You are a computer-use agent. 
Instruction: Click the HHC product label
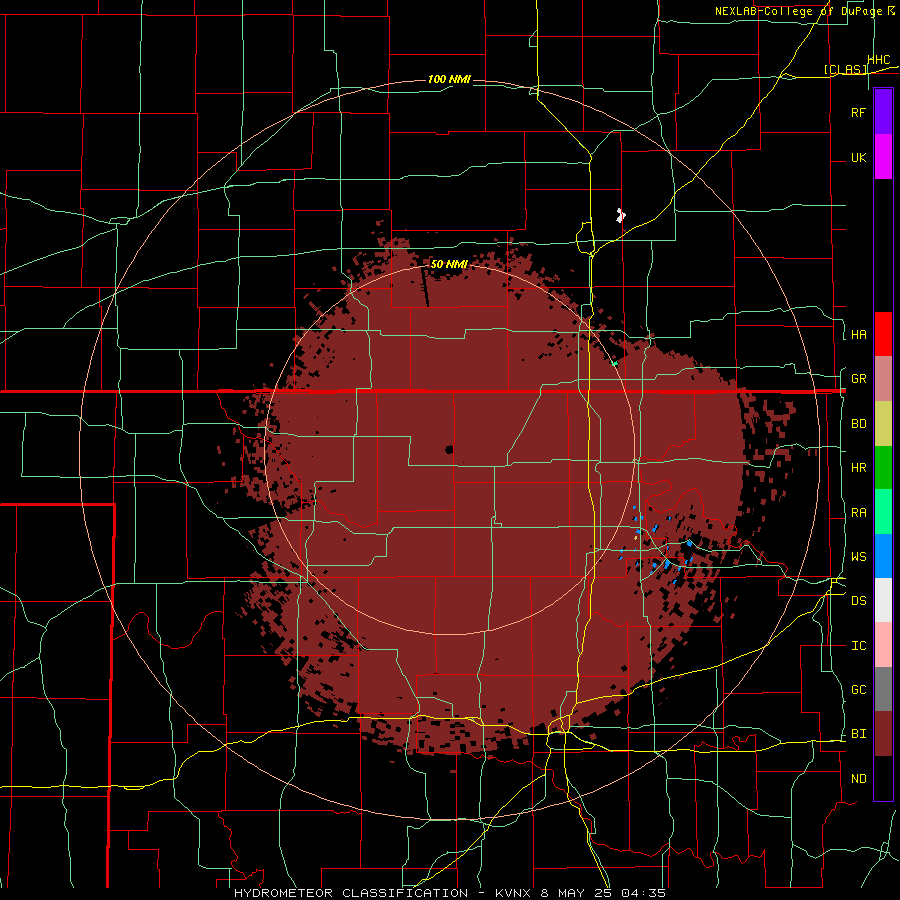pyautogui.click(x=879, y=60)
